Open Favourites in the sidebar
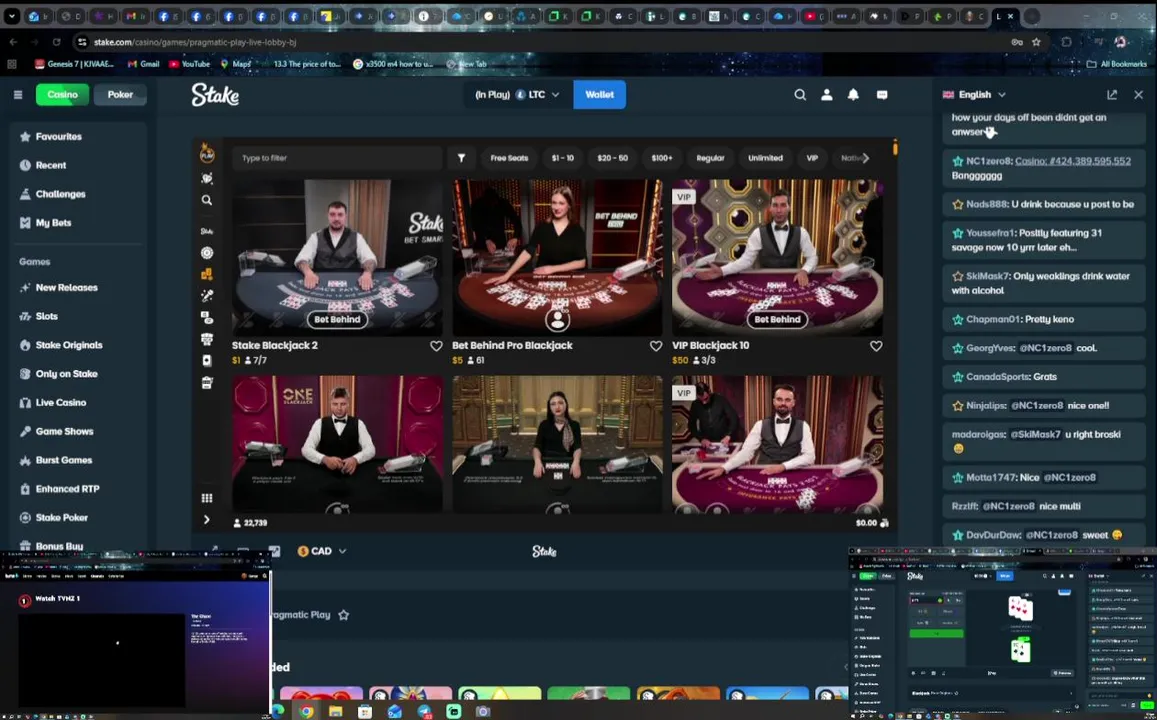The width and height of the screenshot is (1157, 720). (78, 136)
